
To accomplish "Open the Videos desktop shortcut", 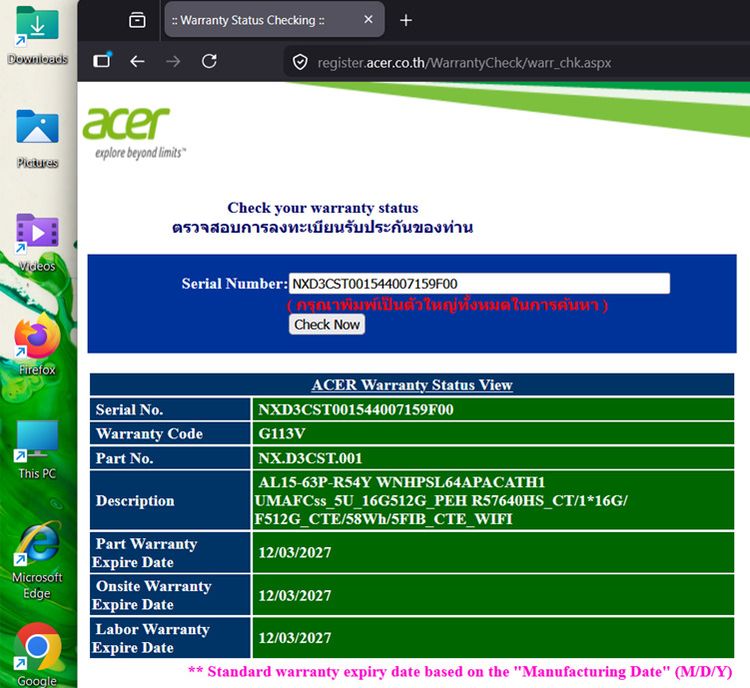I will point(37,242).
